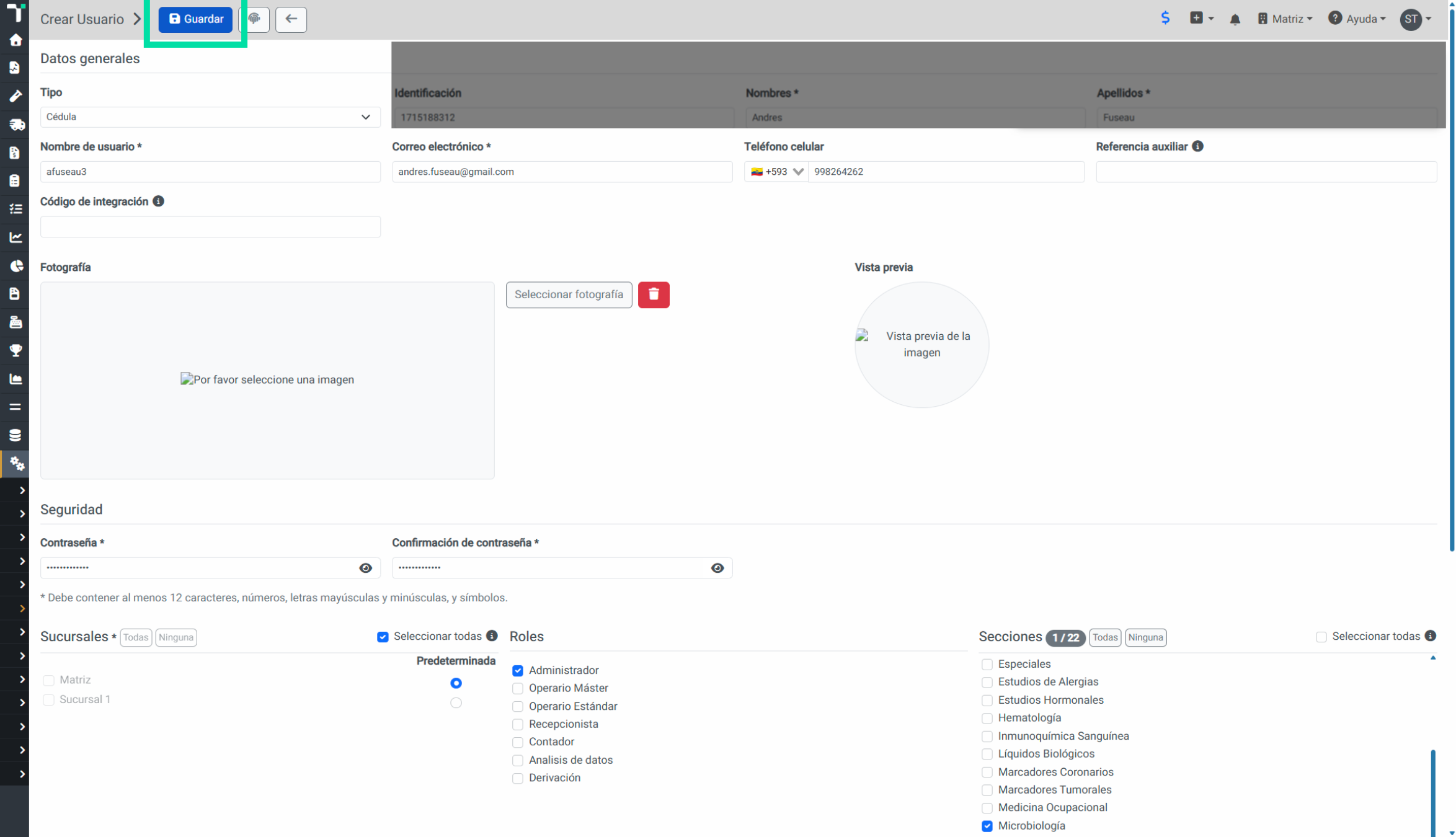Viewport: 1456px width, 837px height.
Task: Click Ninguna next to Sucursales
Action: click(176, 637)
